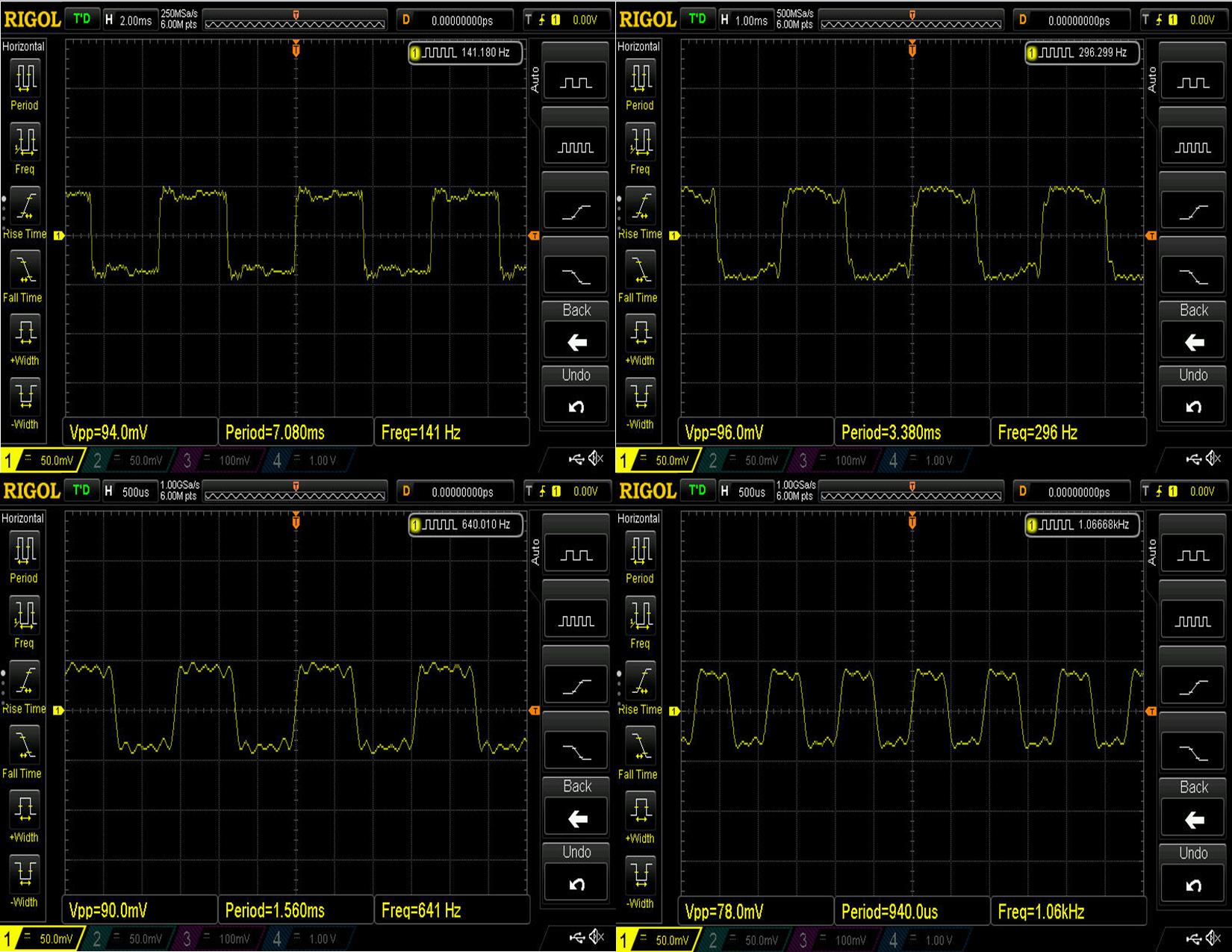The height and width of the screenshot is (952, 1232).
Task: Pick single-pulse auto waveform in 141 Hz scope
Action: tap(576, 81)
